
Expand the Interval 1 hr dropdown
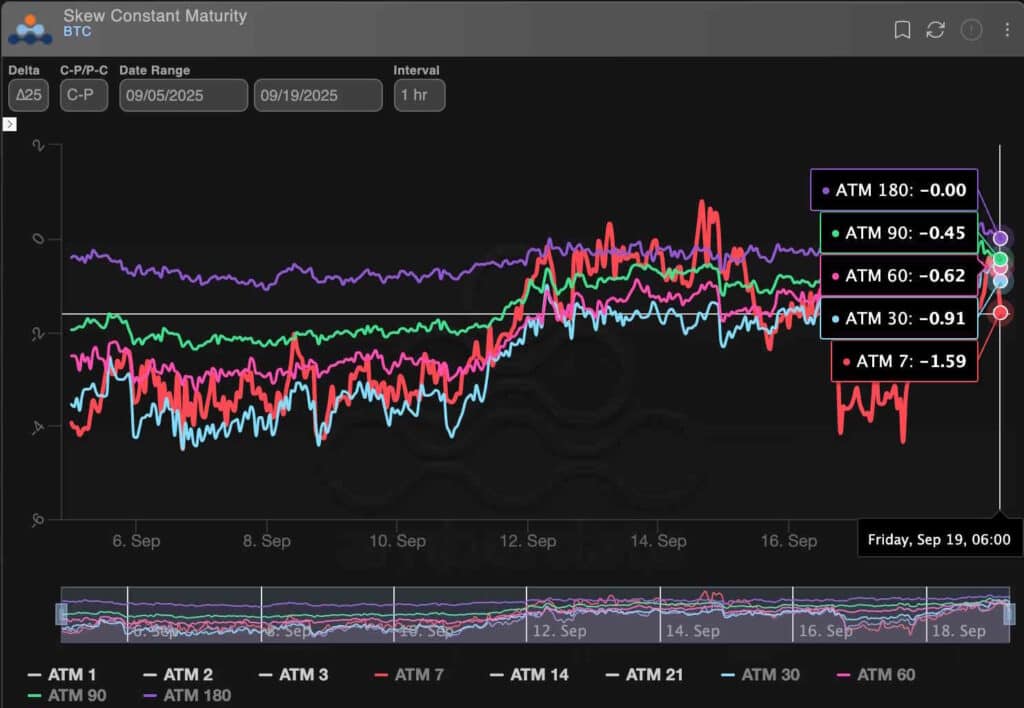tap(419, 96)
